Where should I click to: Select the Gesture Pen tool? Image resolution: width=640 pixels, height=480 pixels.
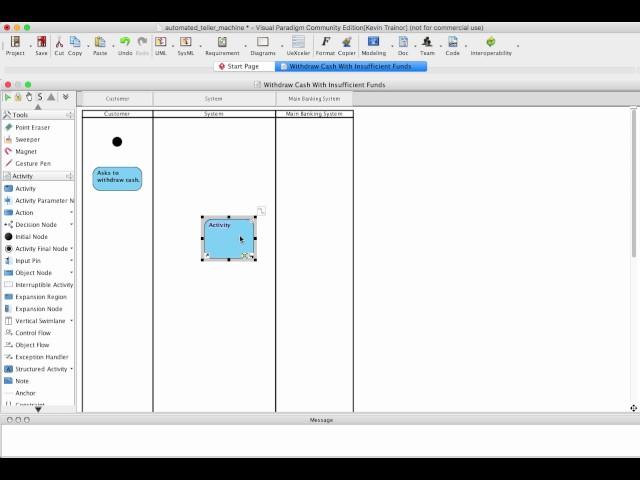point(33,164)
